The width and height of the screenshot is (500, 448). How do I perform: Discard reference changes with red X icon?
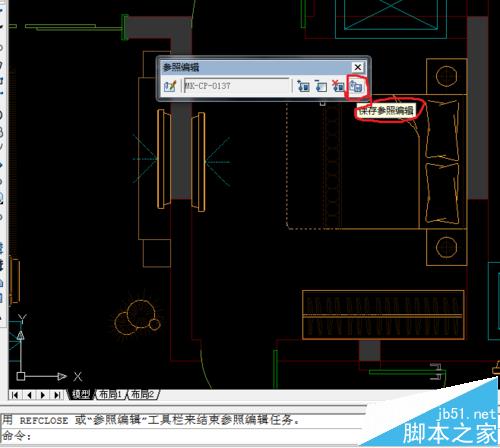(338, 86)
